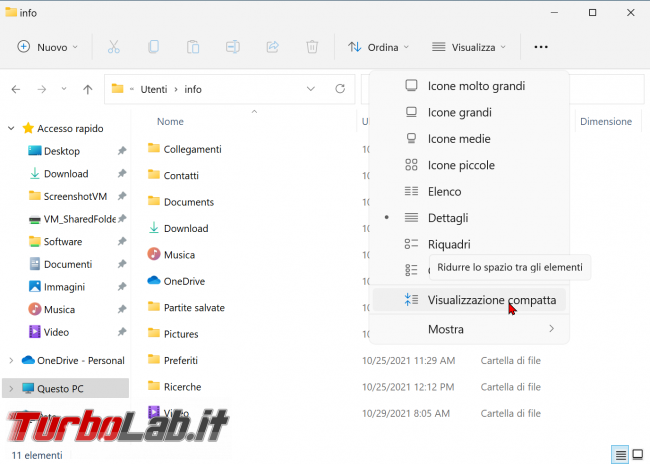Go forward with the right arrow
Image resolution: width=650 pixels, height=464 pixels.
pos(41,89)
